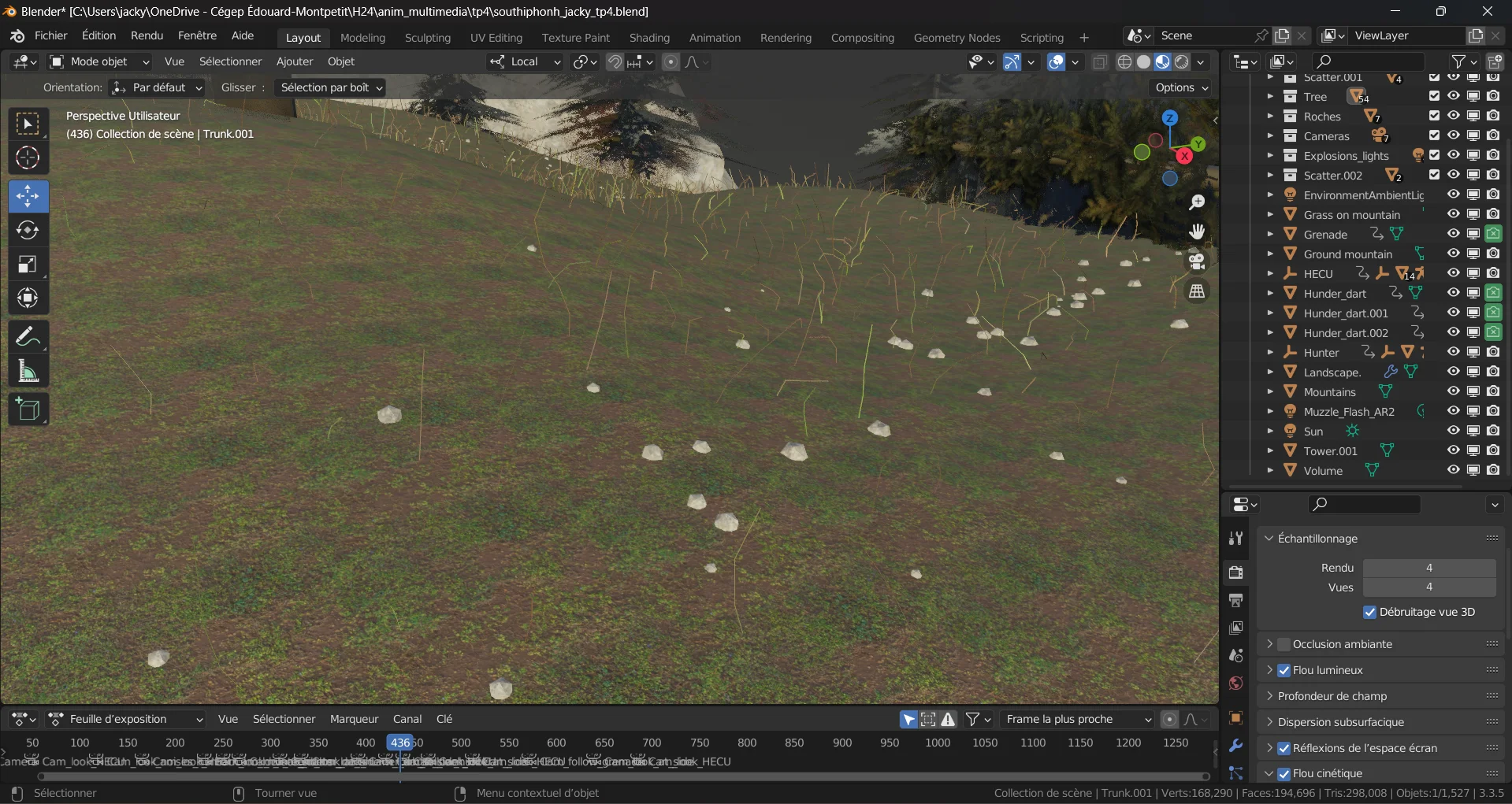Image resolution: width=1512 pixels, height=804 pixels.
Task: Open the Modifiers properties tab
Action: coord(1236,746)
